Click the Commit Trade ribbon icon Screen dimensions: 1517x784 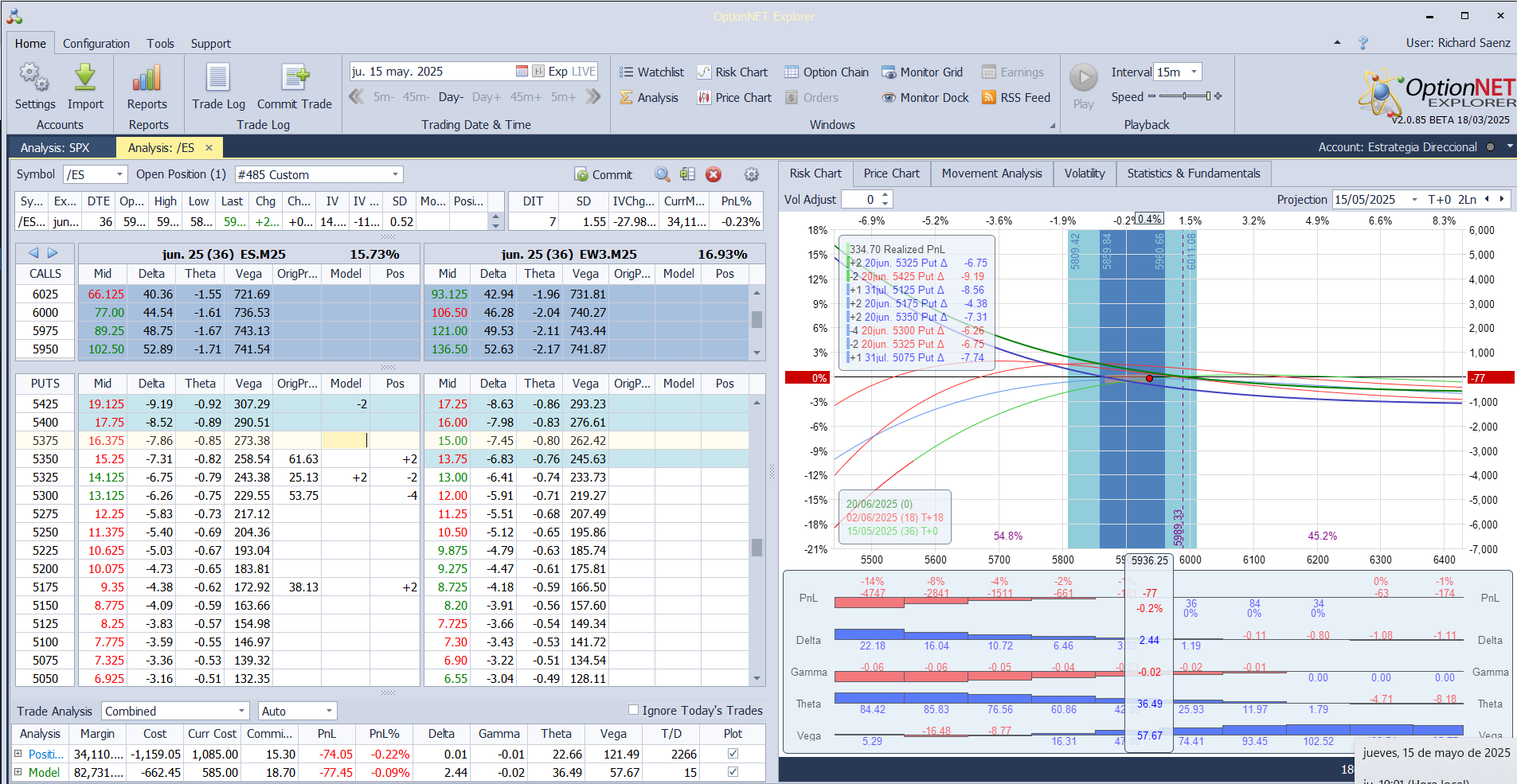point(295,78)
